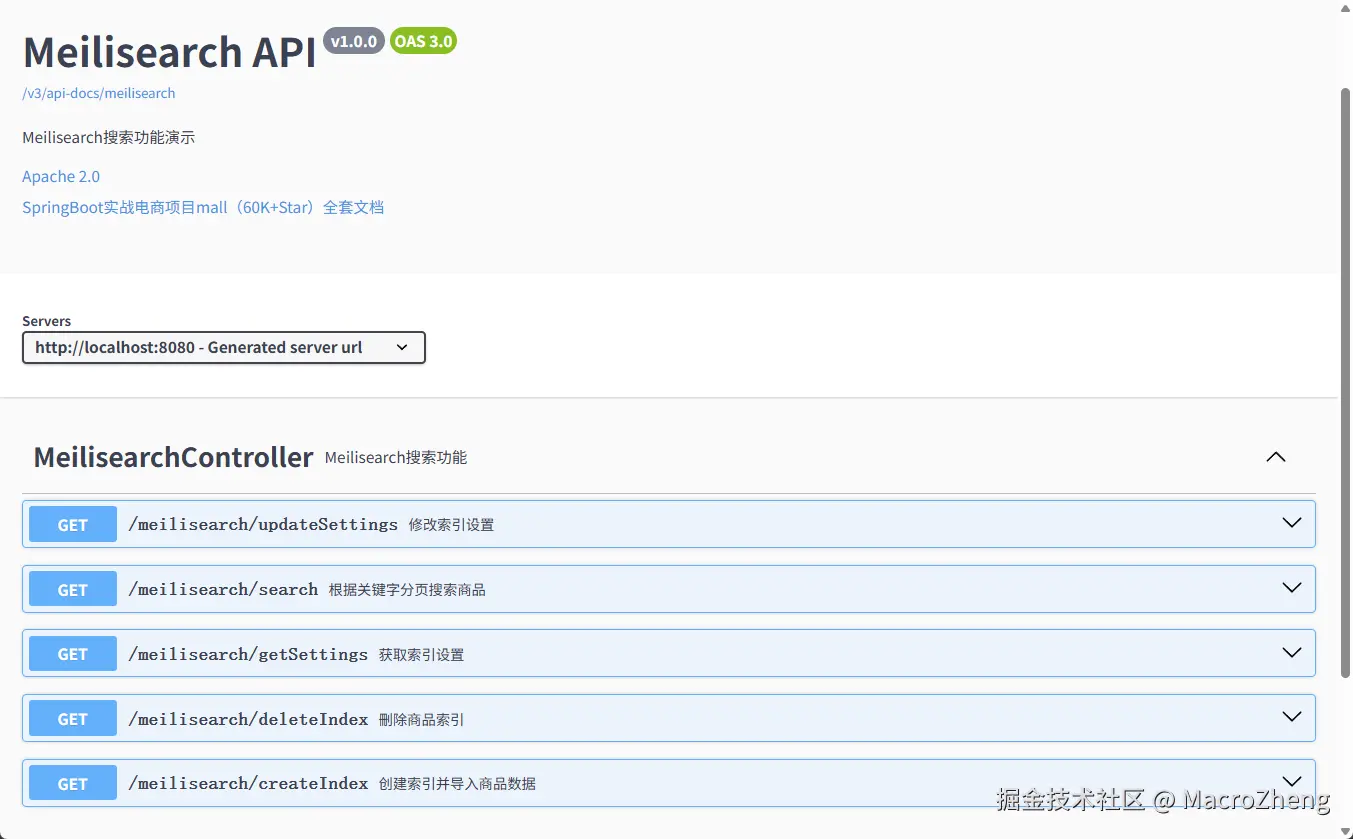The image size is (1353, 839).
Task: Click GET button for createIndex endpoint
Action: [73, 784]
